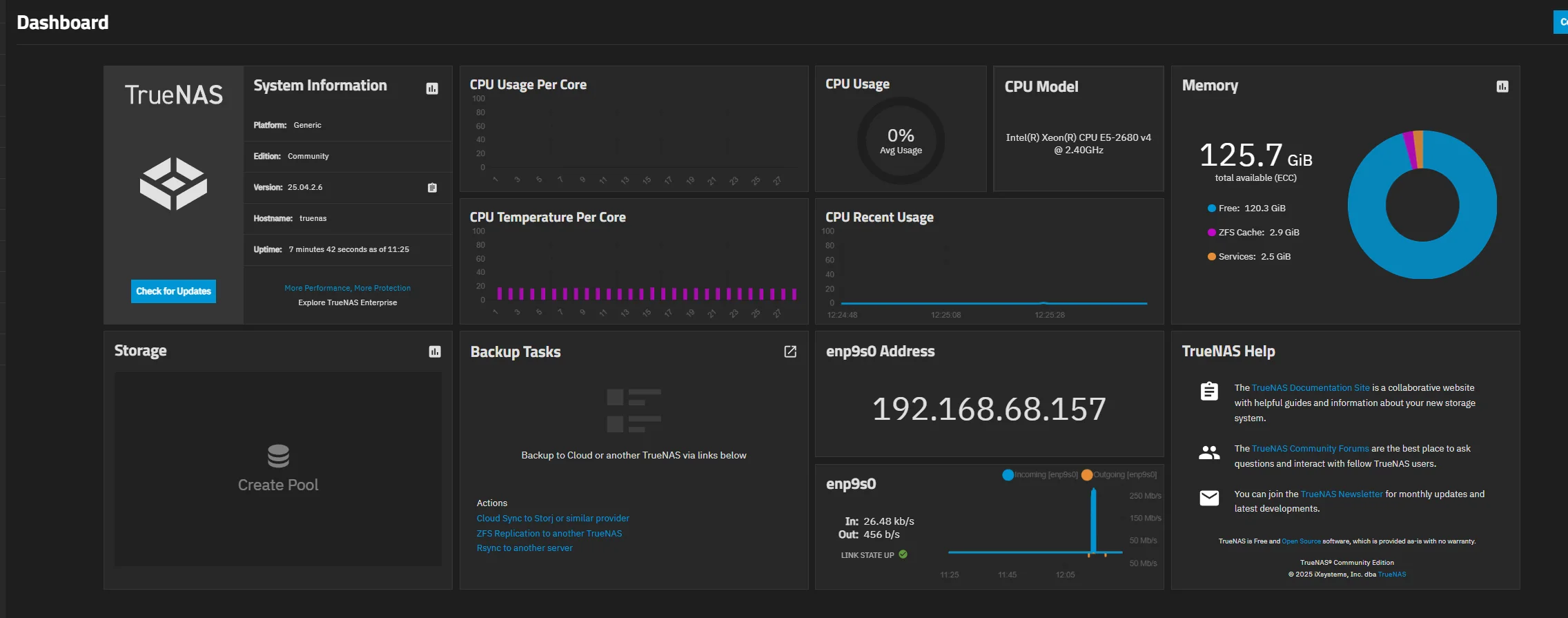Open Rsync to another server link

[x=525, y=548]
